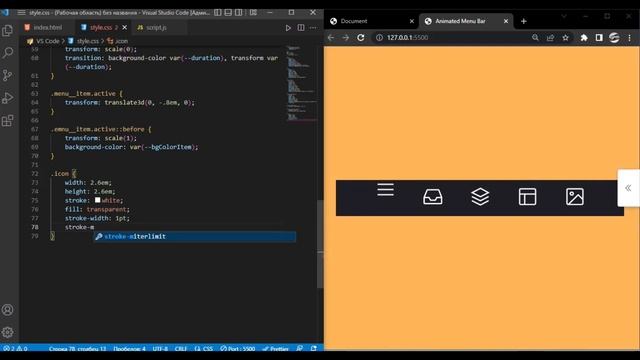Open the notifications bell in status bar
This screenshot has width=640, height=360.
313,349
